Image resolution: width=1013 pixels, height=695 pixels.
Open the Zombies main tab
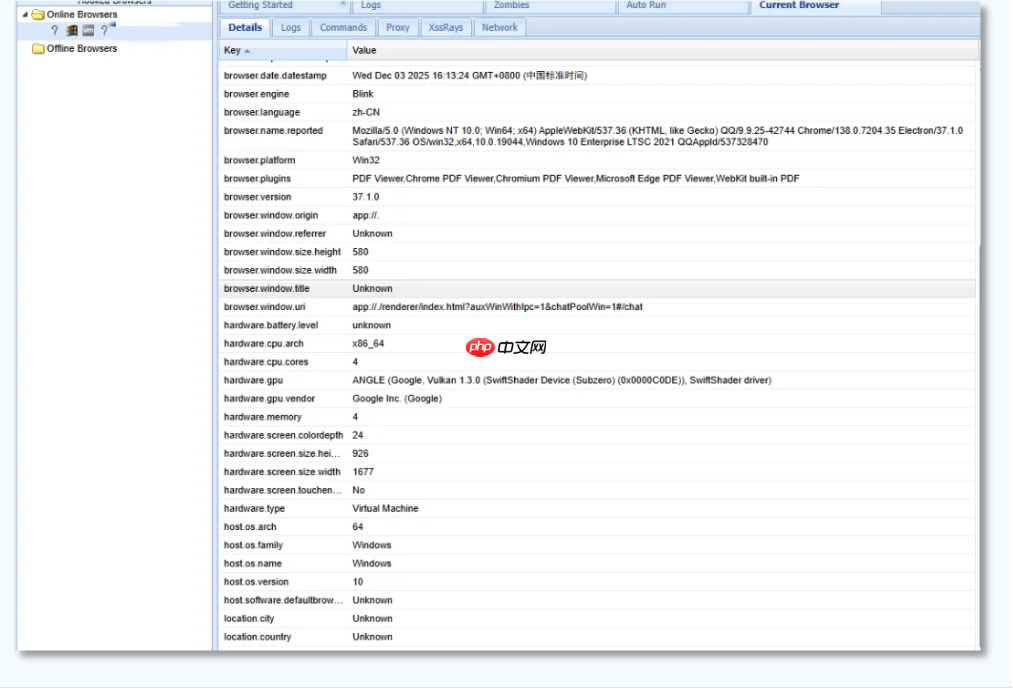(512, 6)
